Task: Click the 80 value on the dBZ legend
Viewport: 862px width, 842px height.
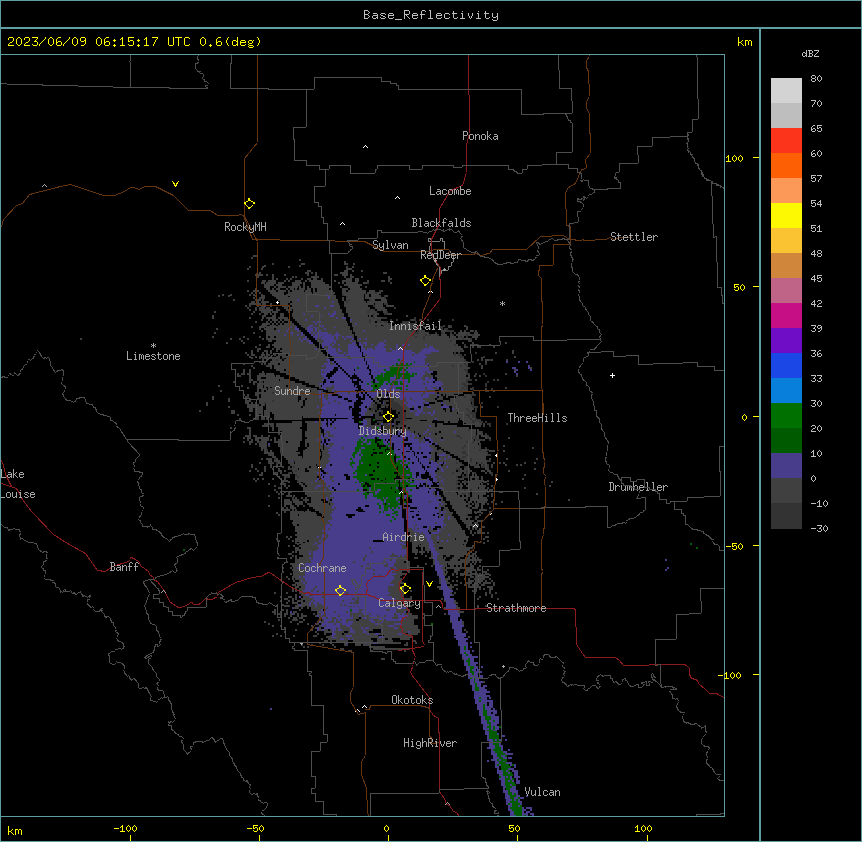Action: 816,79
